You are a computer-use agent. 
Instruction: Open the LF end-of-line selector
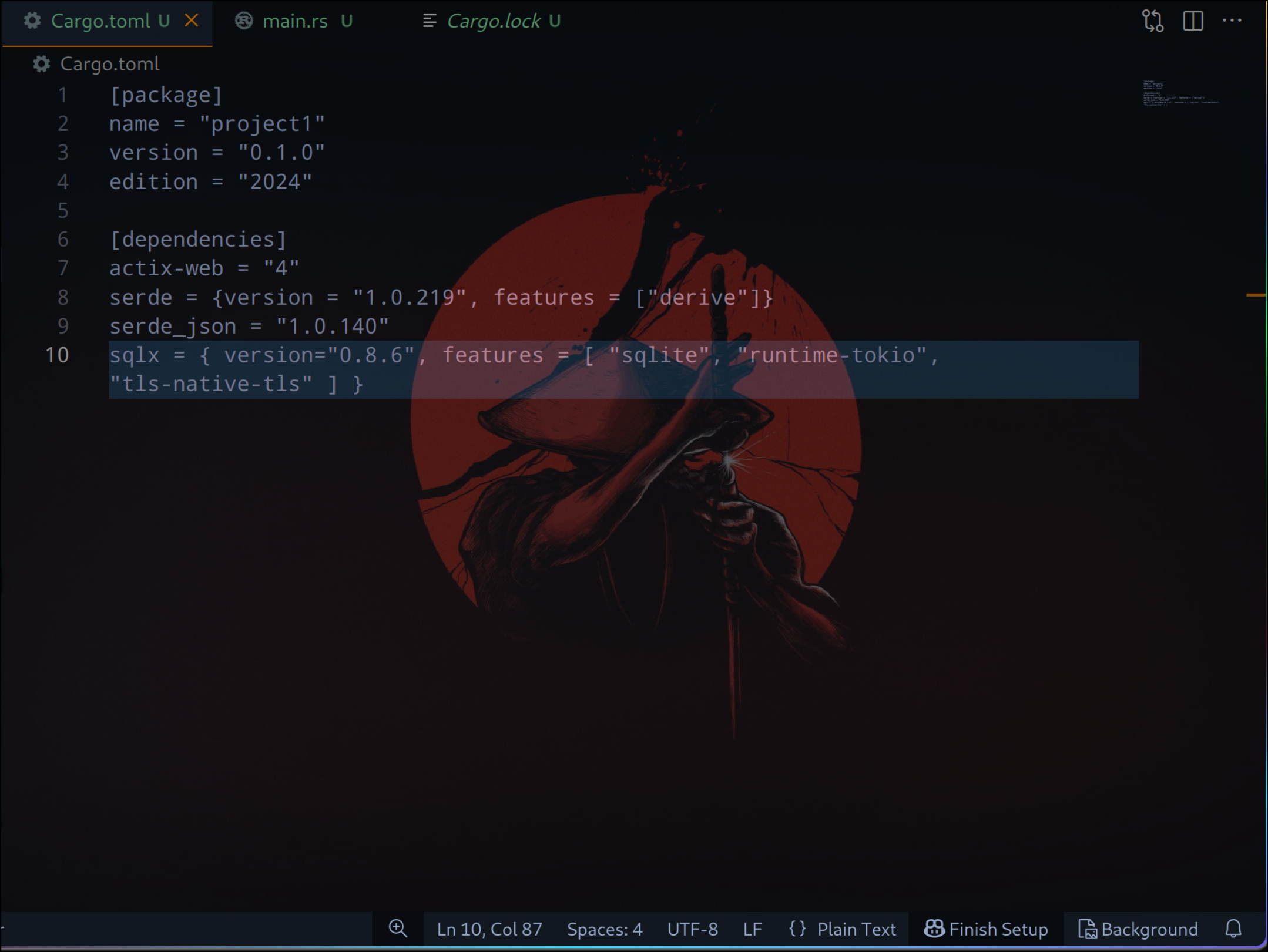(752, 929)
